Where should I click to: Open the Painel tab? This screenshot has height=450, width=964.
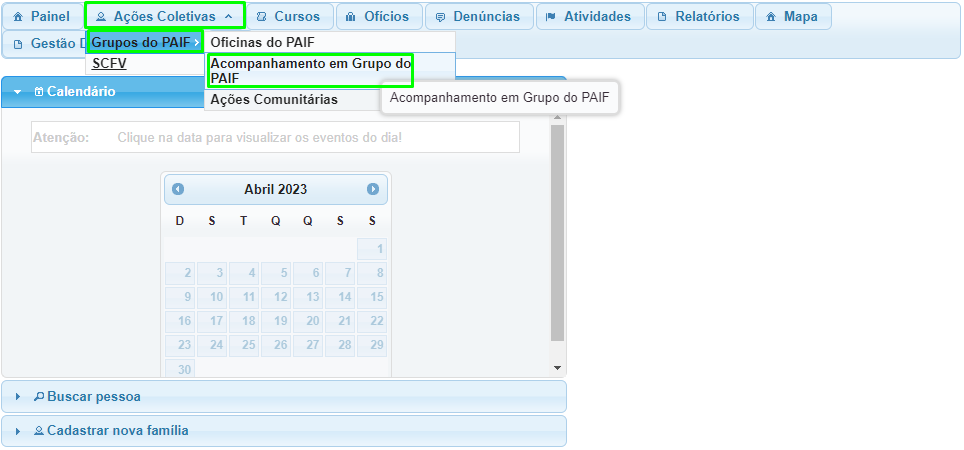pos(42,17)
